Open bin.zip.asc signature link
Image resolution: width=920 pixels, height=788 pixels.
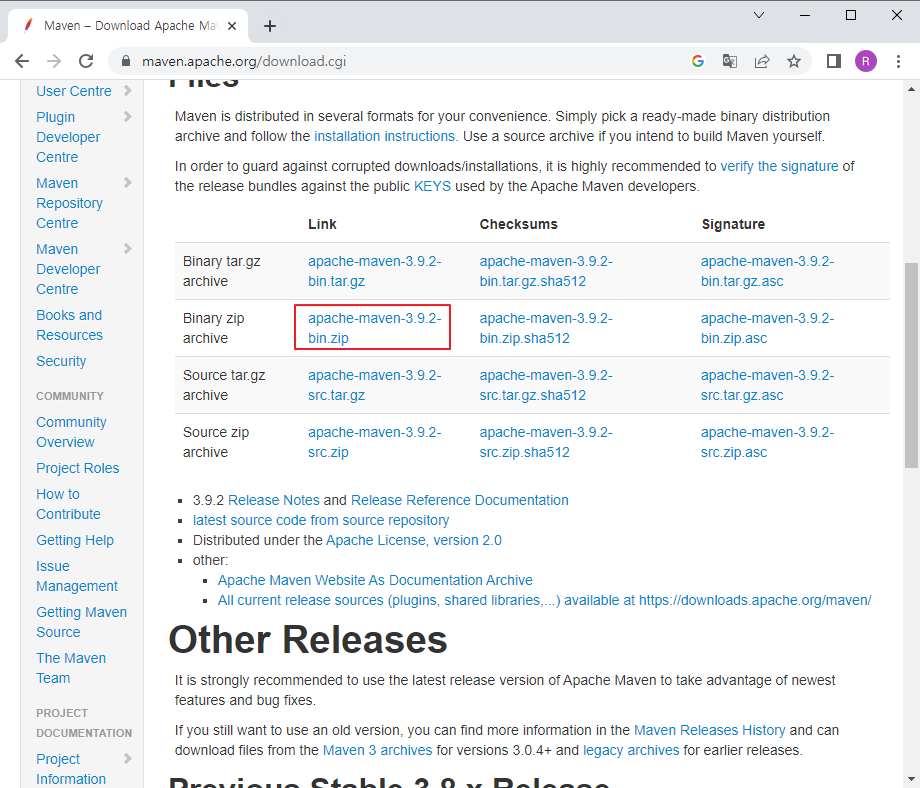767,328
